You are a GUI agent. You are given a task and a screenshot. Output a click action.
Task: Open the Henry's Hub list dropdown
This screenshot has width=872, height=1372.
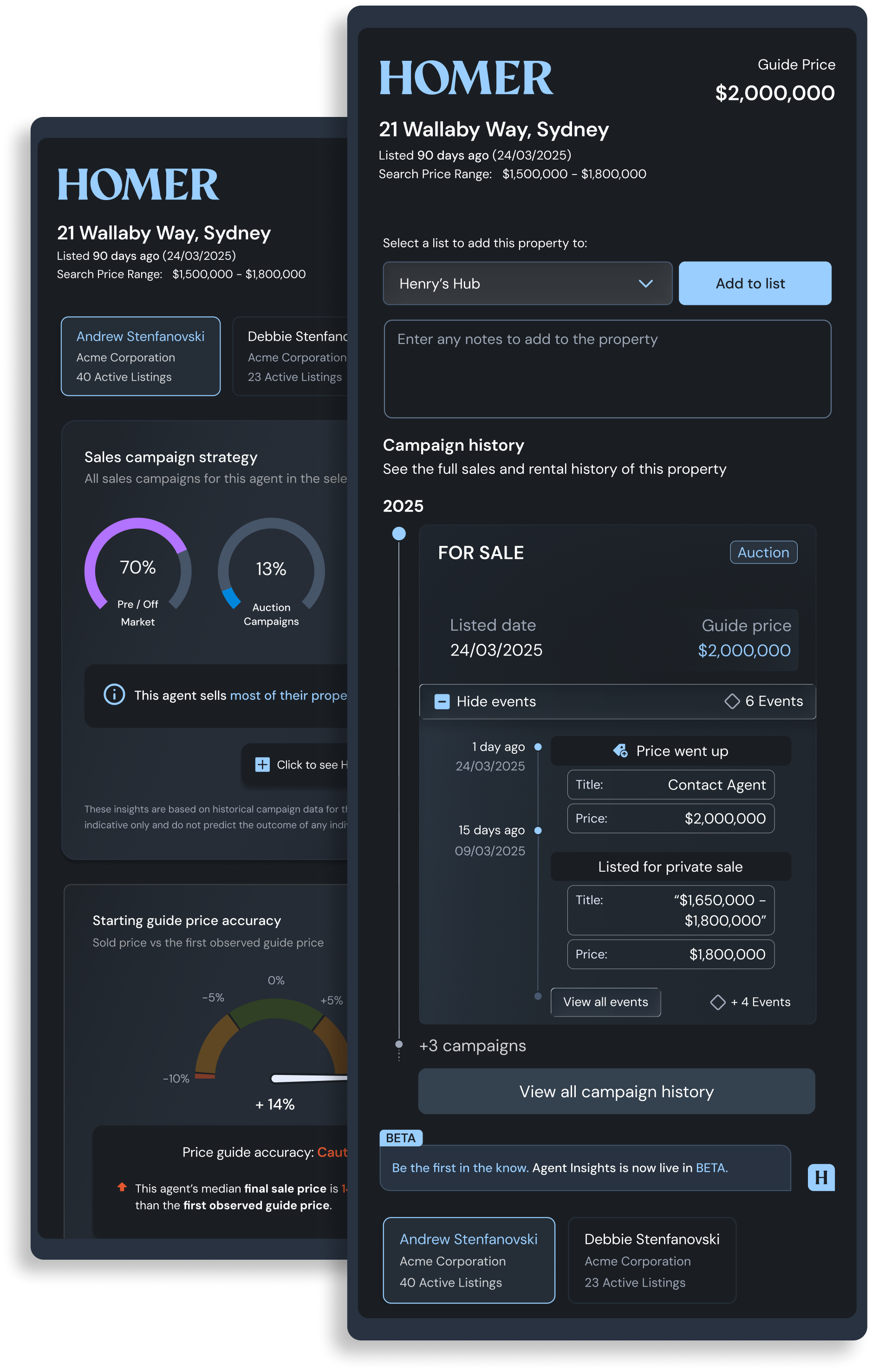pos(526,283)
